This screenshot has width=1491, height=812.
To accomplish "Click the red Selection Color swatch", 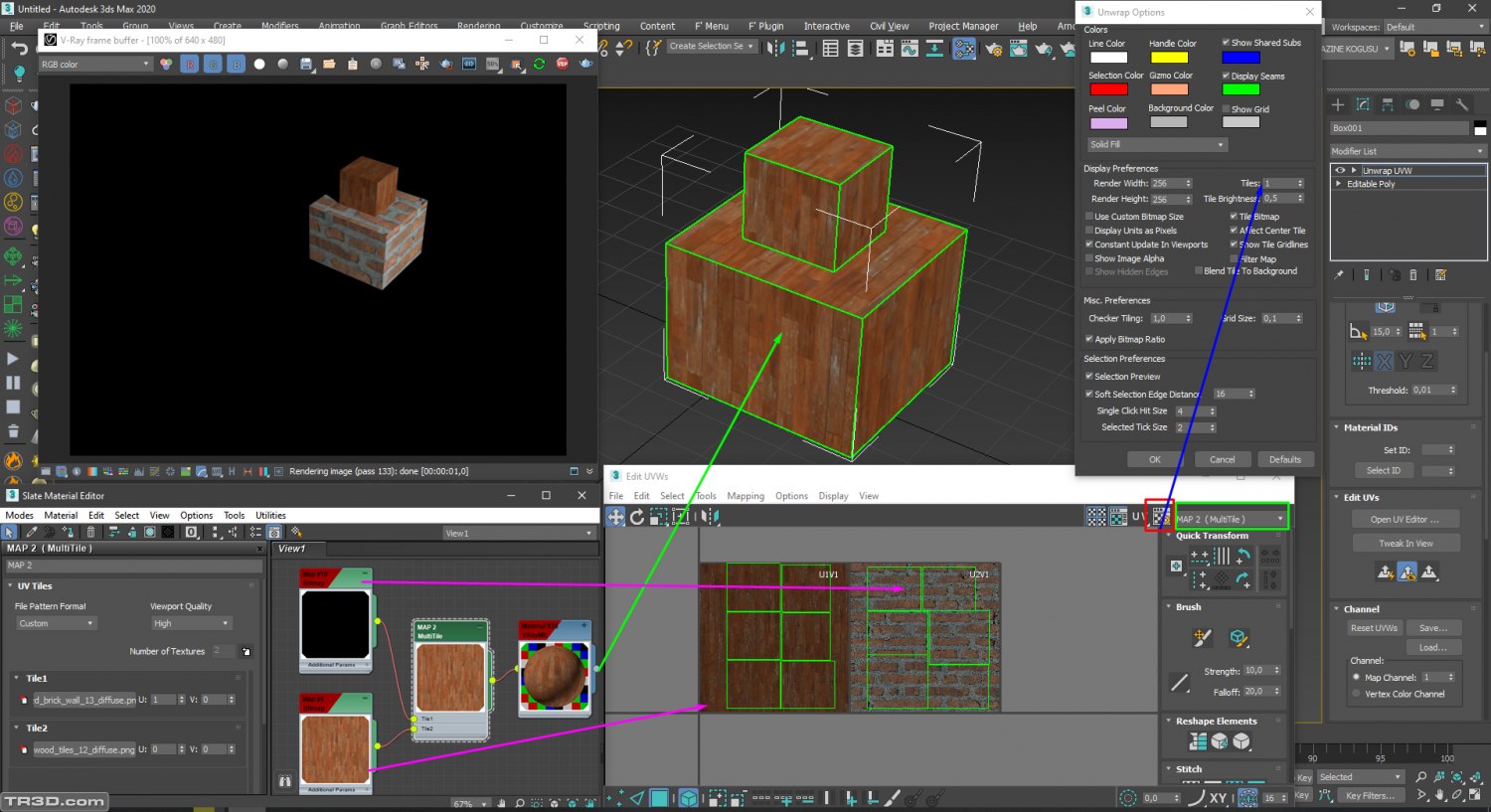I will point(1108,89).
